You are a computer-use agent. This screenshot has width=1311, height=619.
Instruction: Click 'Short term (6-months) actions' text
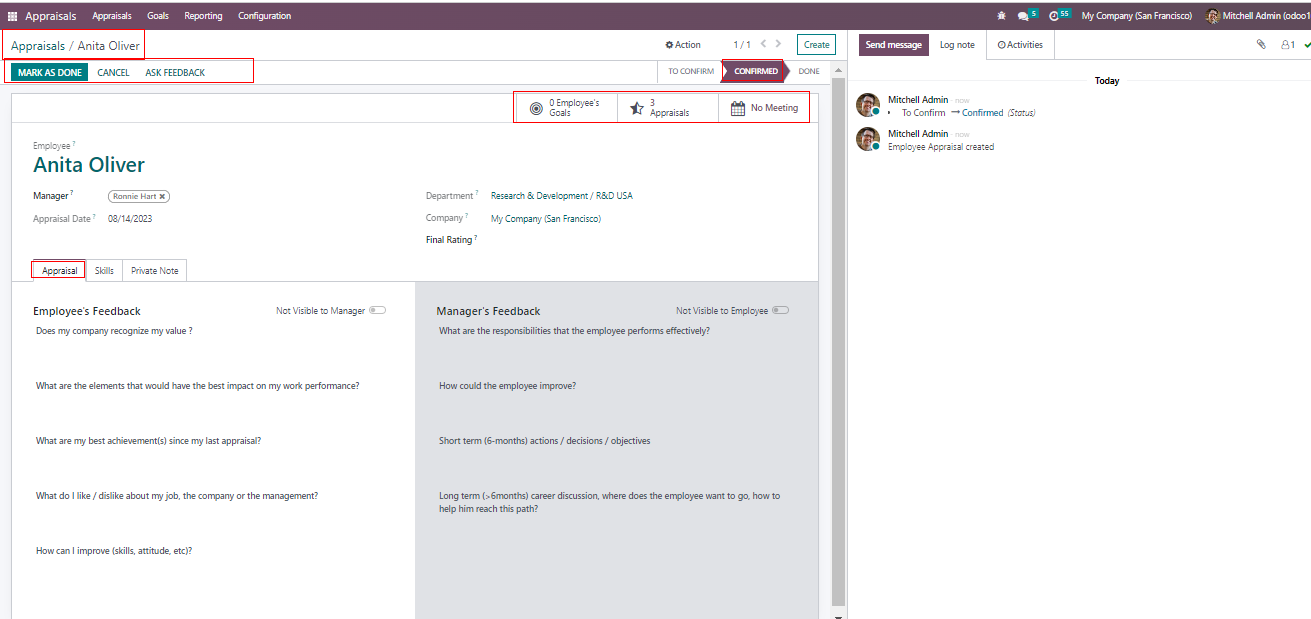(545, 441)
